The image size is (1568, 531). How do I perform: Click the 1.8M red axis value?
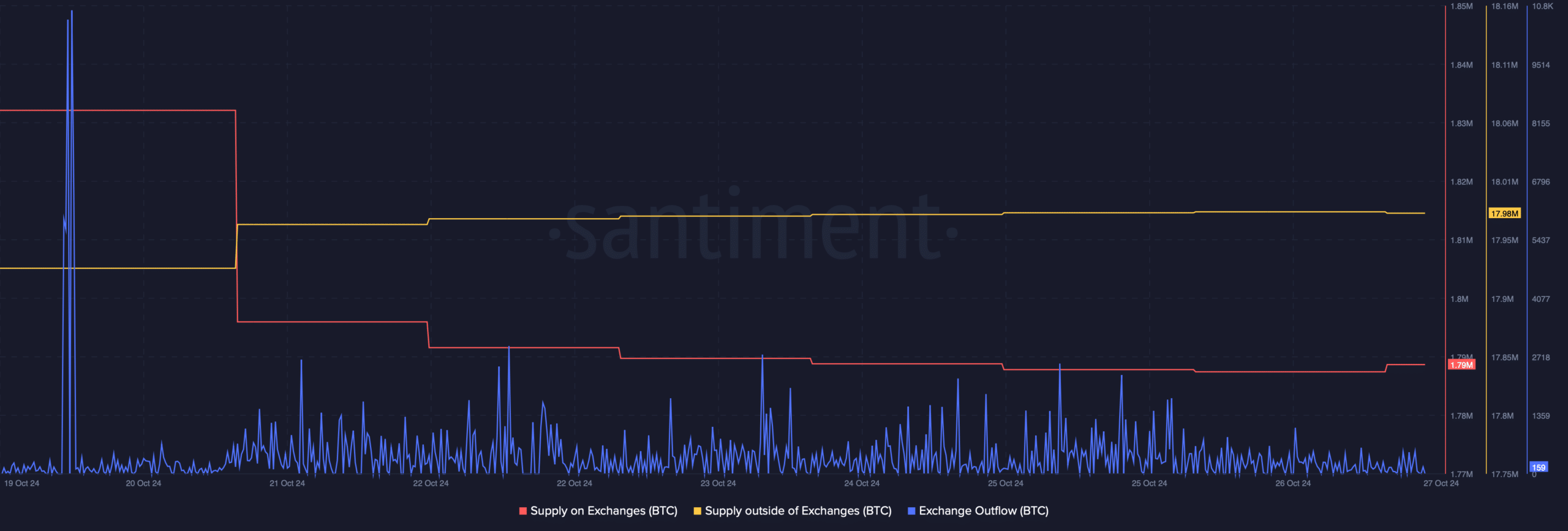click(1459, 299)
